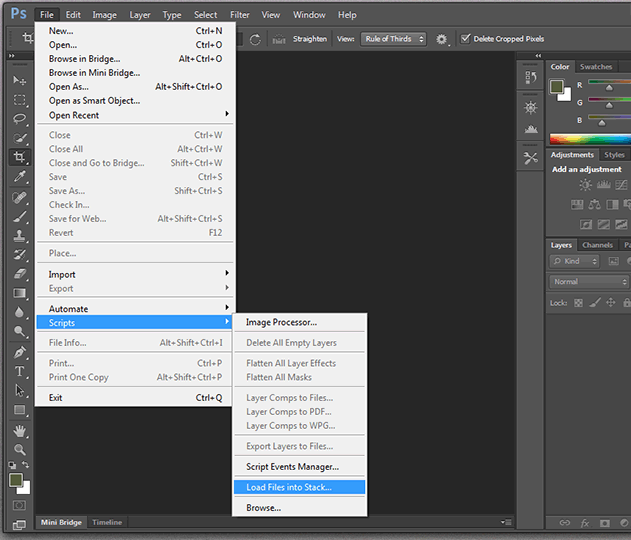Choose Image Processor from Scripts

click(299, 322)
